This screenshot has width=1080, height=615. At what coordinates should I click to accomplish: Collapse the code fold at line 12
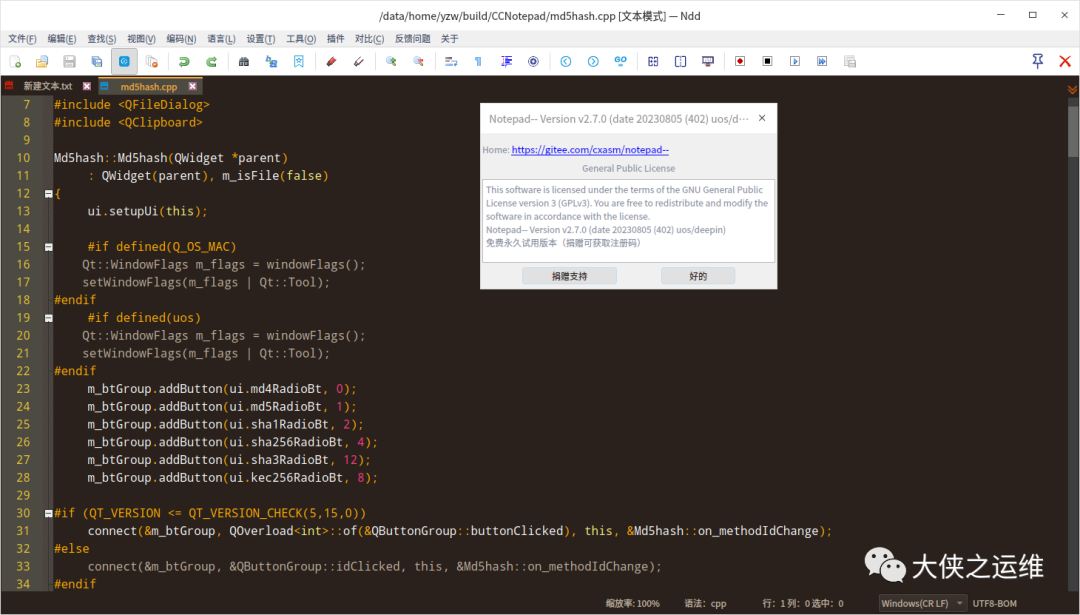click(x=49, y=194)
